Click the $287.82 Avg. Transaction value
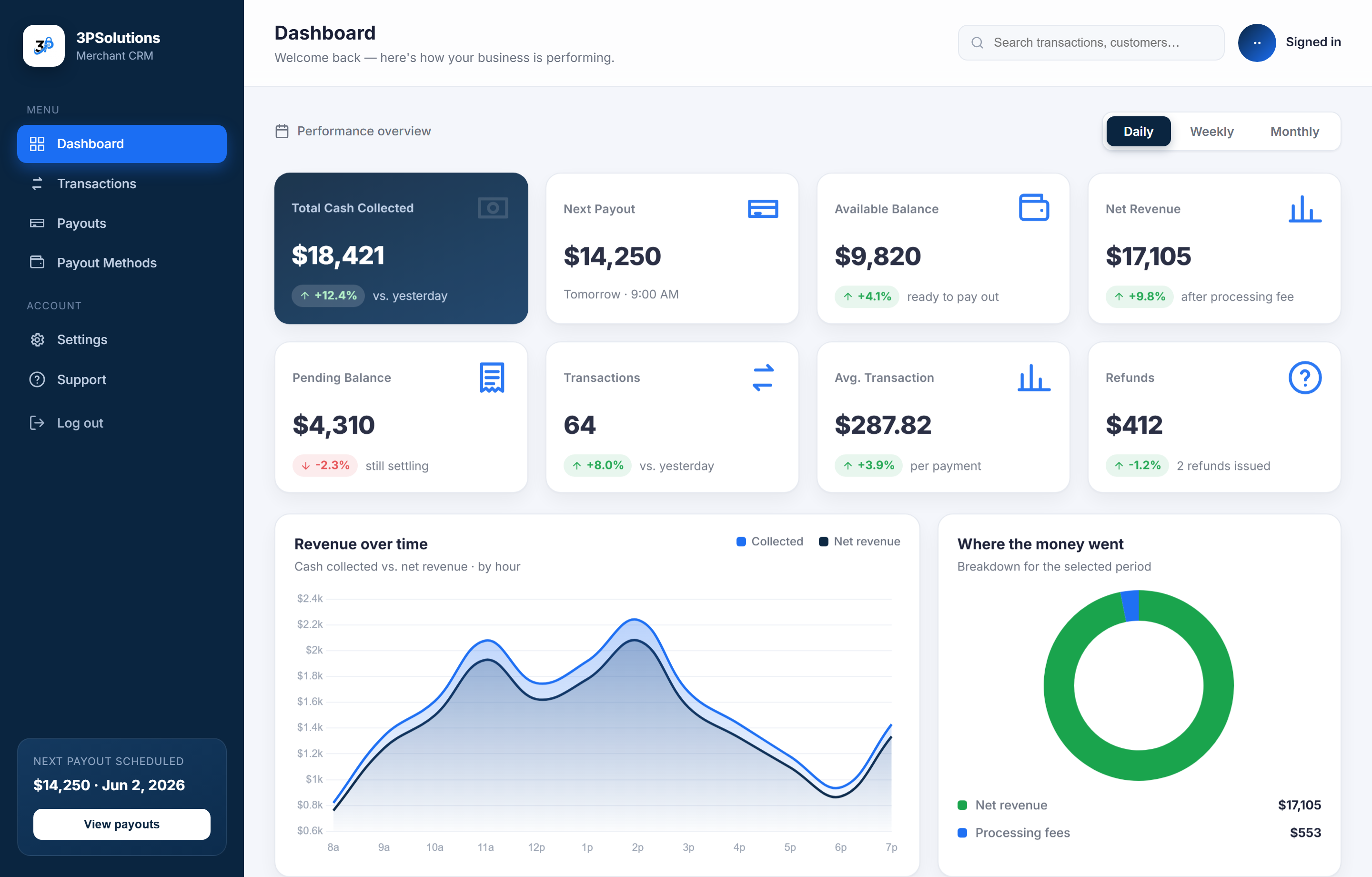1372x877 pixels. tap(883, 425)
